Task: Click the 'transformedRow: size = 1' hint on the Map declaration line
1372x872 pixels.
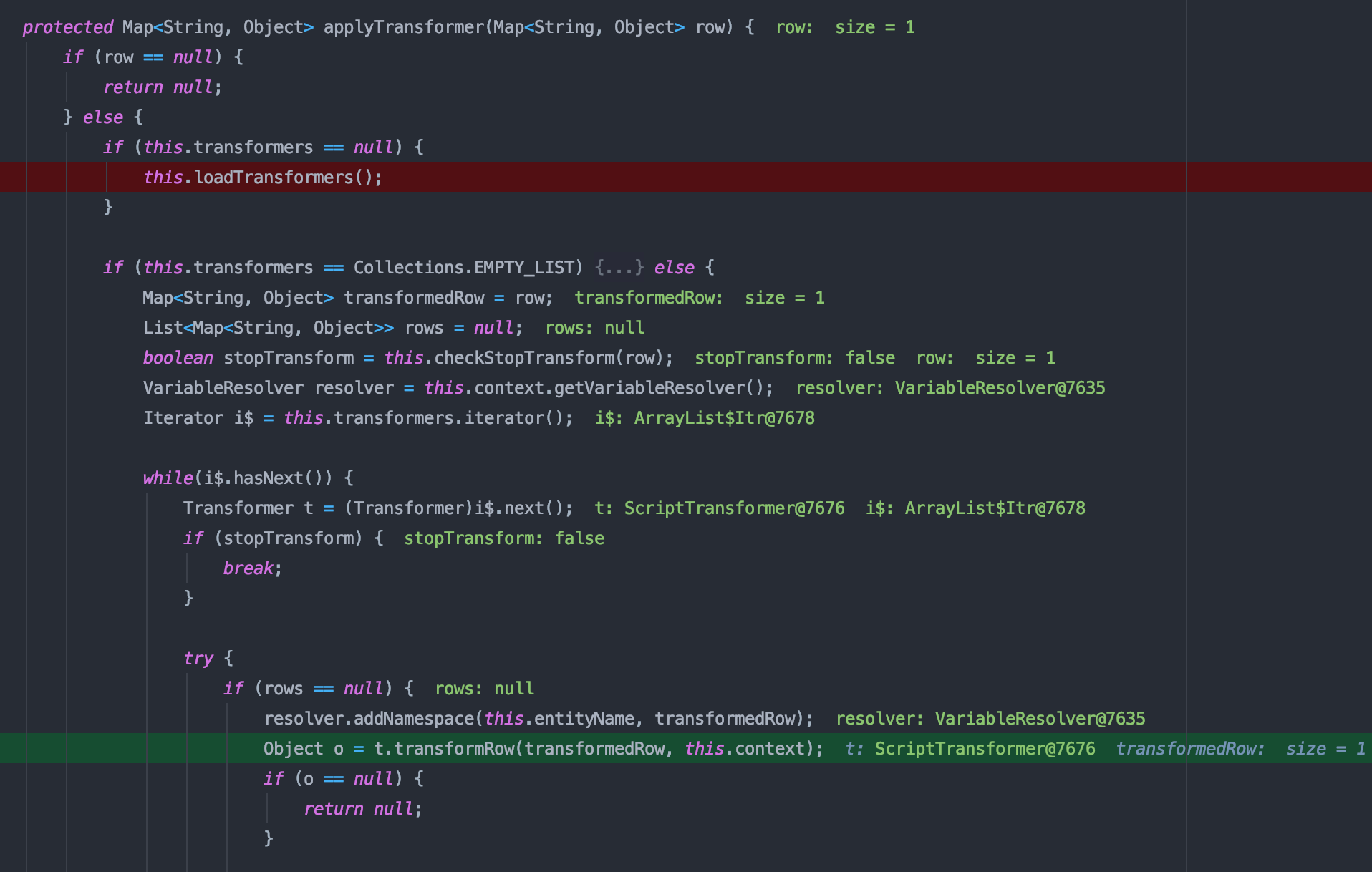Action: [x=699, y=298]
